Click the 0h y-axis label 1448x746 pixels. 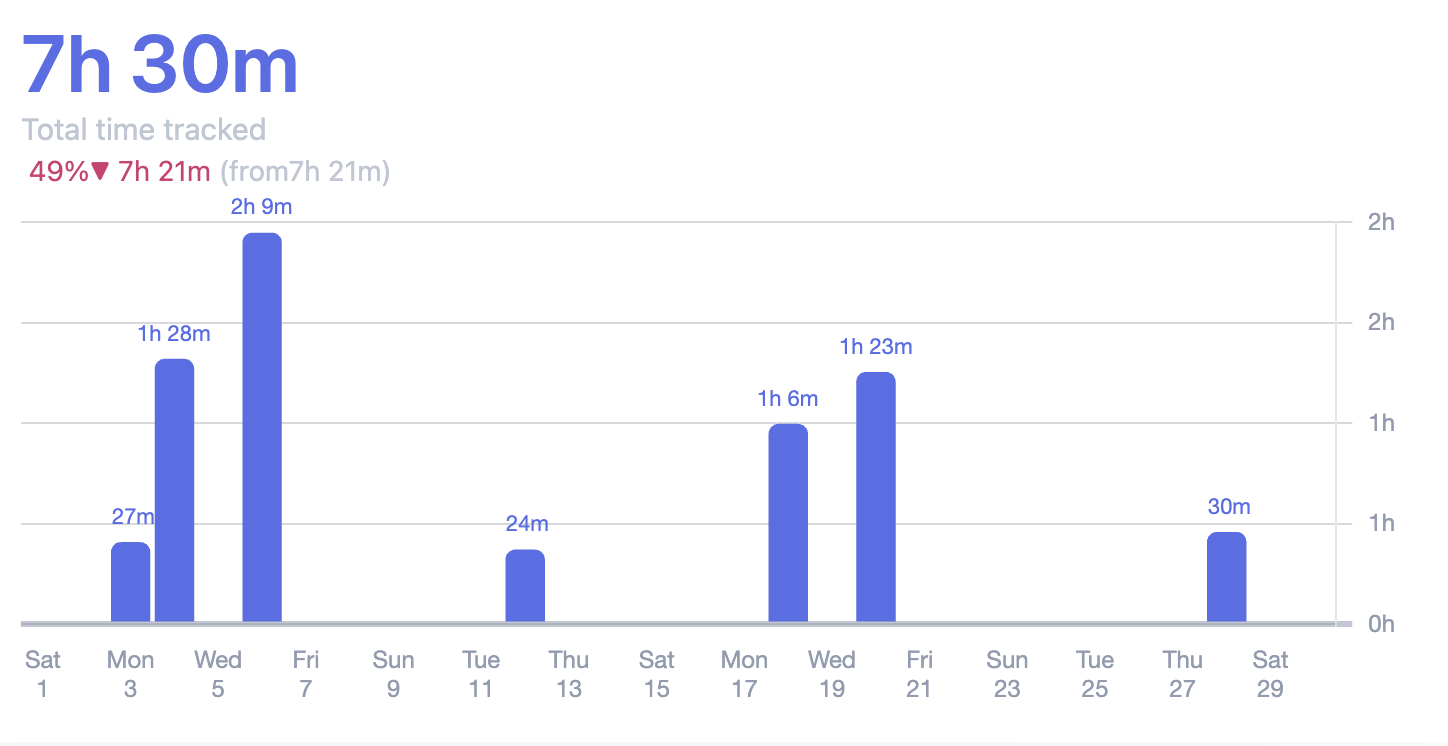(x=1380, y=624)
